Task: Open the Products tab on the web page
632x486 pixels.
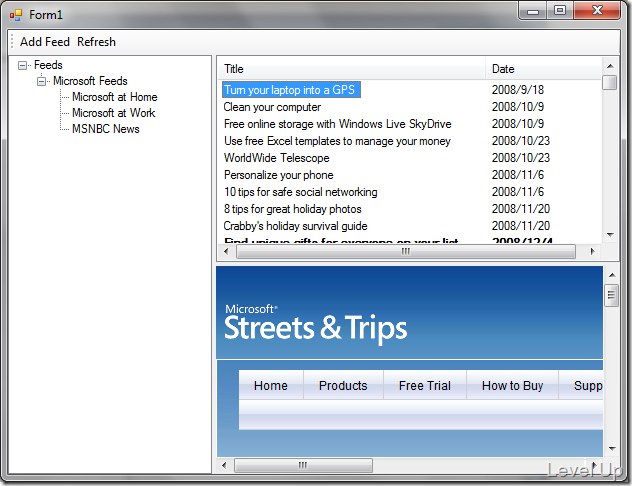Action: tap(343, 386)
